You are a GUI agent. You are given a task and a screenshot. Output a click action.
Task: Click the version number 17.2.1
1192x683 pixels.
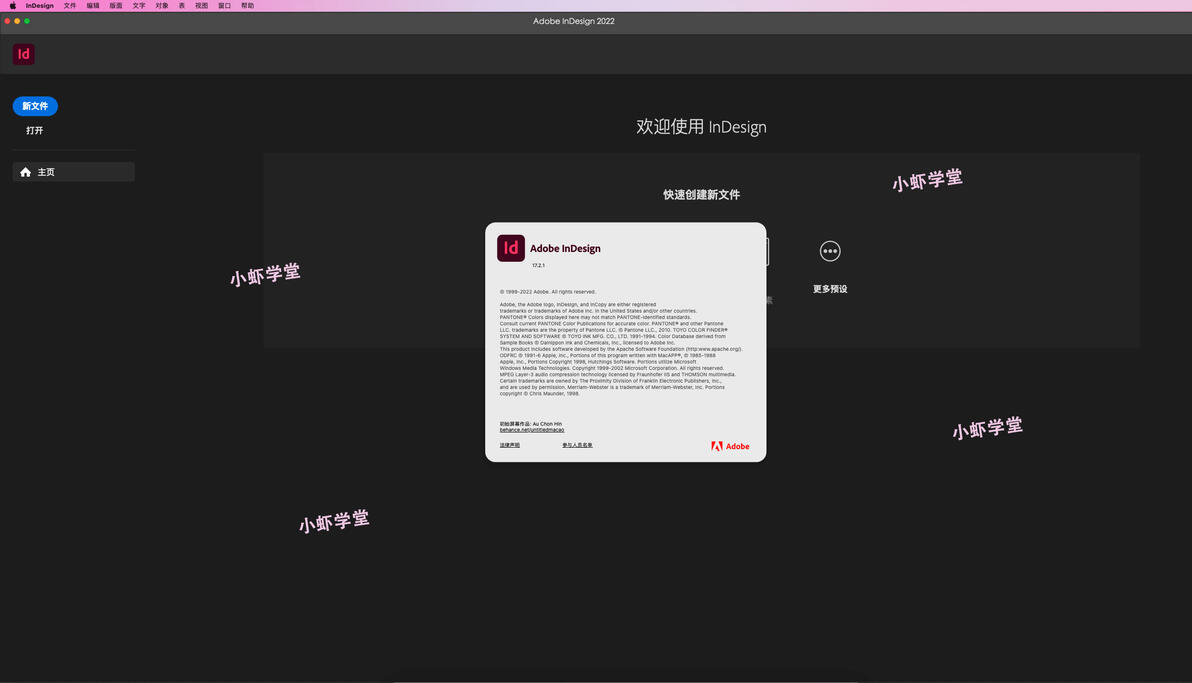tap(538, 265)
